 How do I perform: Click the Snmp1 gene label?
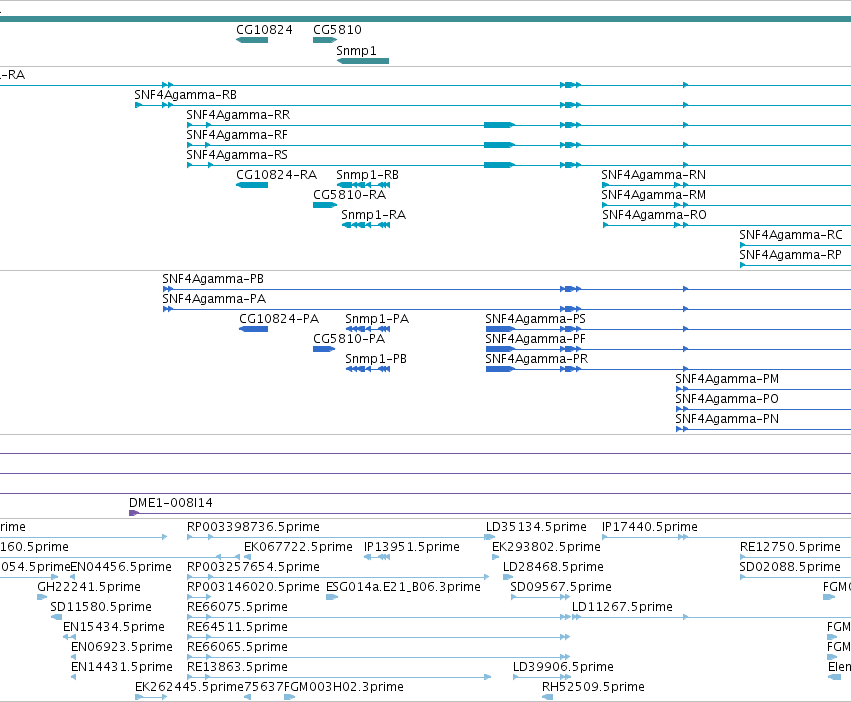click(356, 50)
